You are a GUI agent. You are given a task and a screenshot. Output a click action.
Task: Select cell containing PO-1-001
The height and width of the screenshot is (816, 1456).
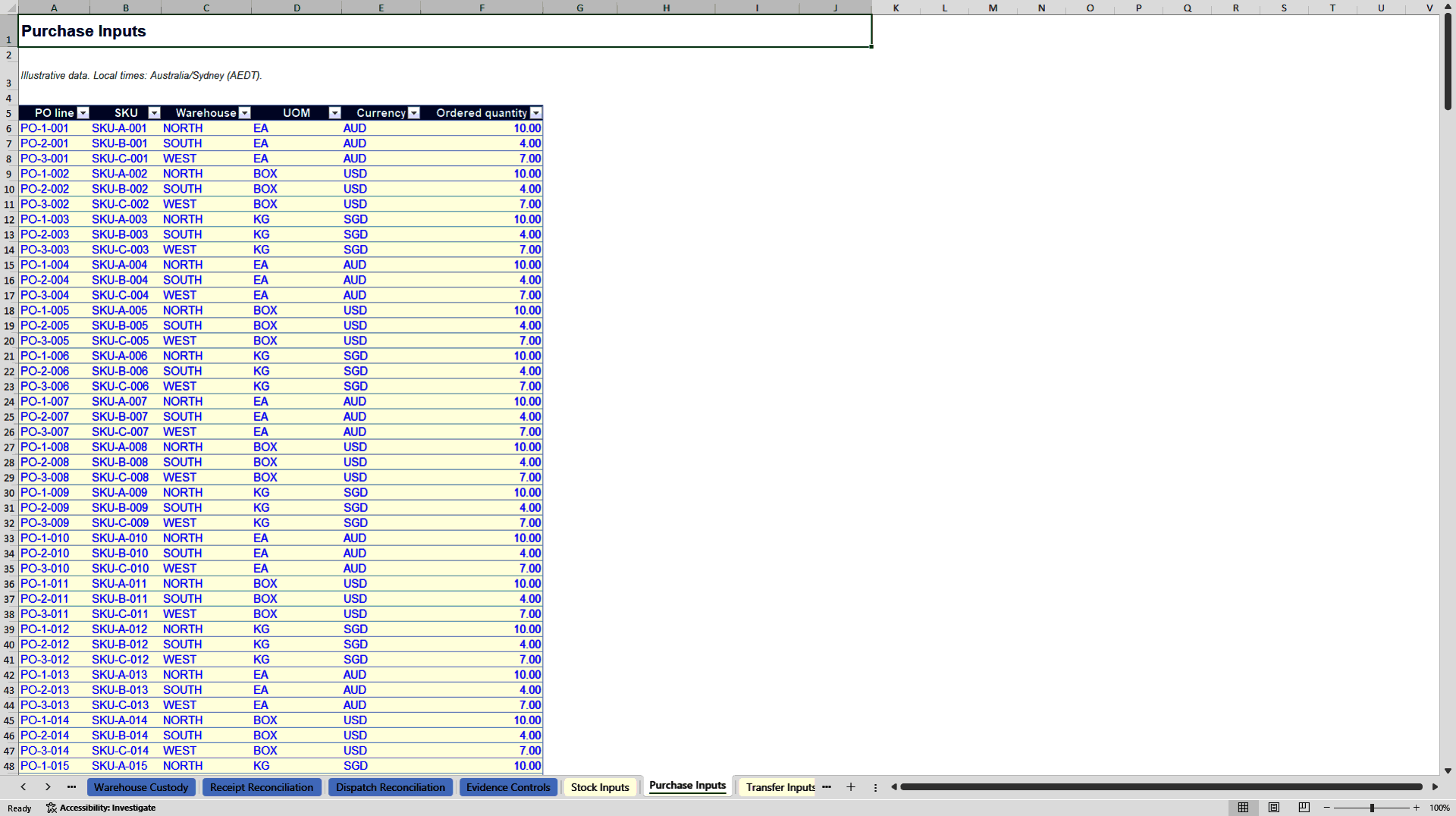(x=54, y=128)
